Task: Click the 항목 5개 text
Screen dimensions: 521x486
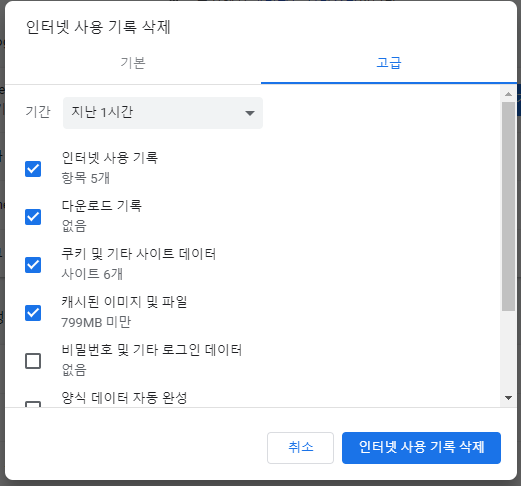Action: pos(86,178)
